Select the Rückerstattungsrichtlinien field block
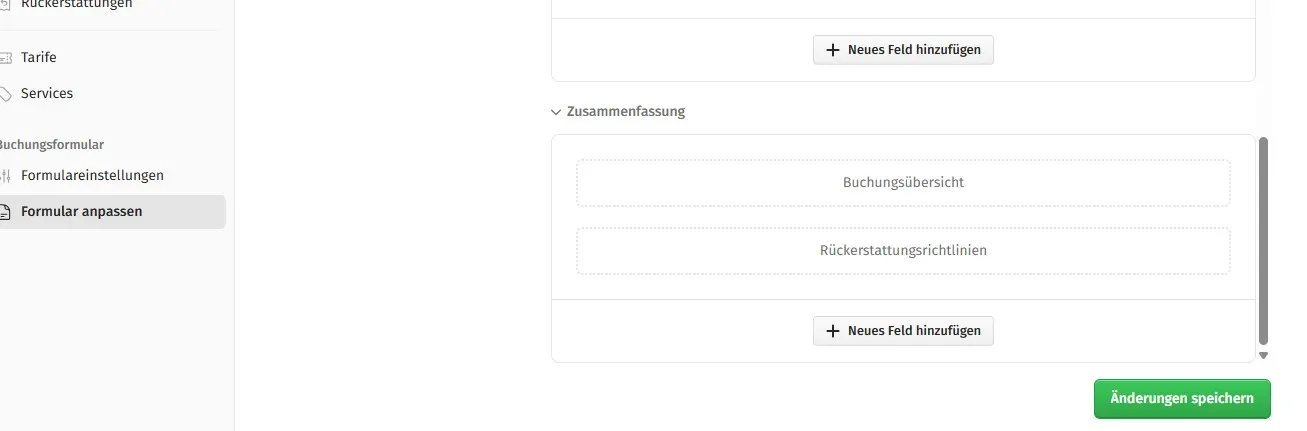Viewport: 1307px width, 431px height. [x=903, y=251]
